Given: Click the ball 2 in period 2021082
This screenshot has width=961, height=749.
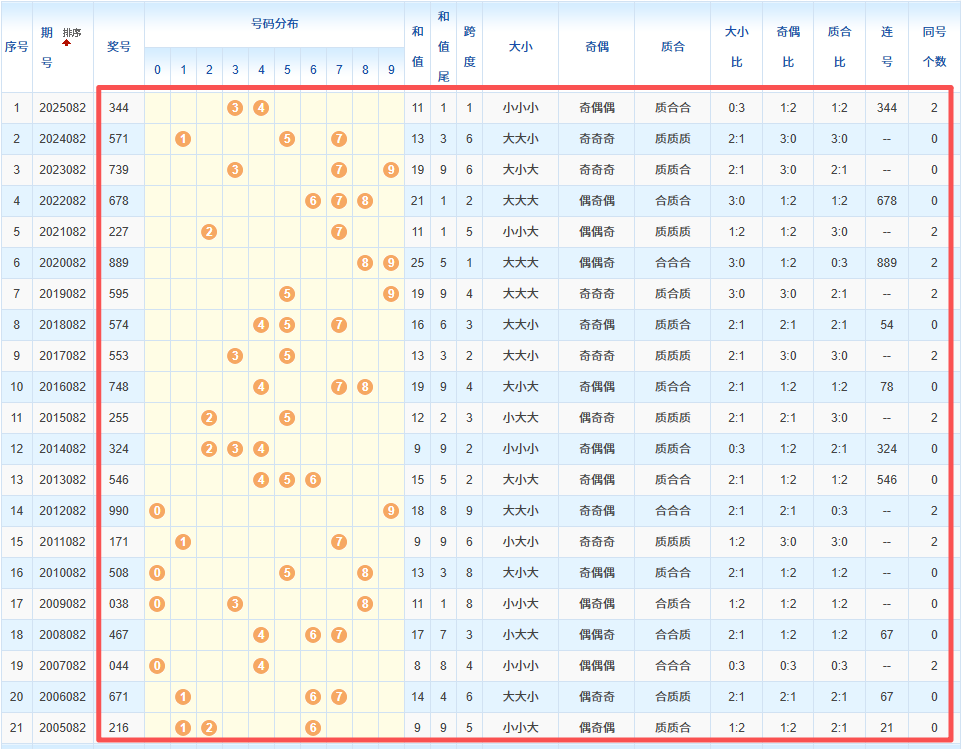Looking at the screenshot, I should (208, 231).
